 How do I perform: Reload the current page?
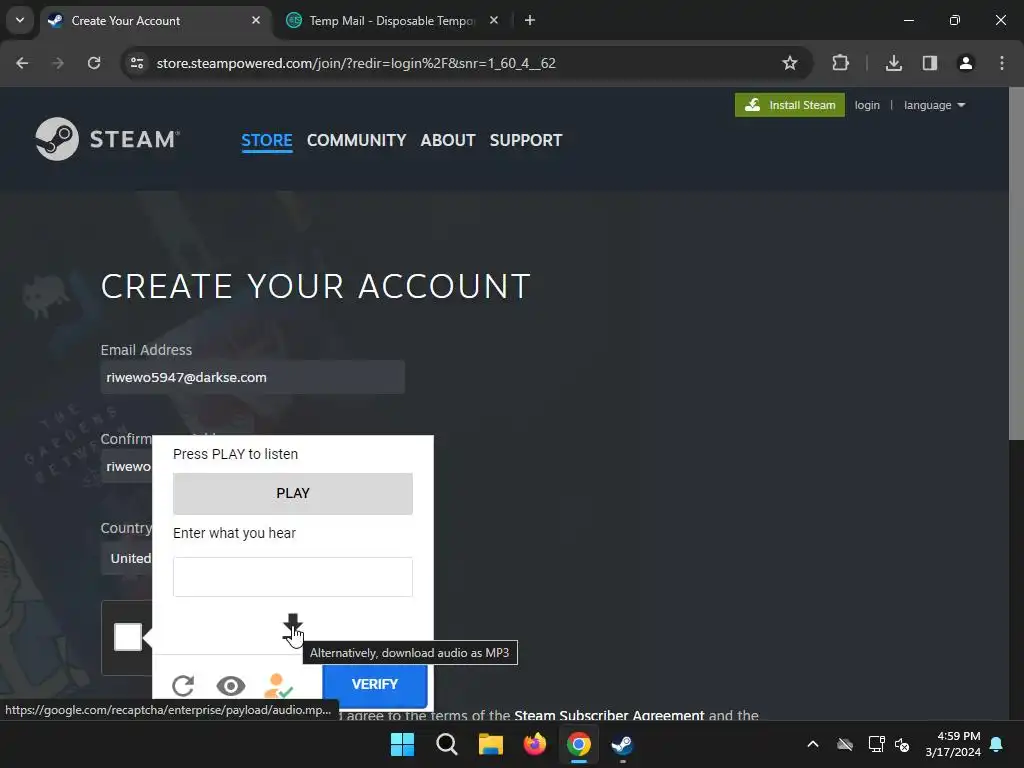(94, 63)
